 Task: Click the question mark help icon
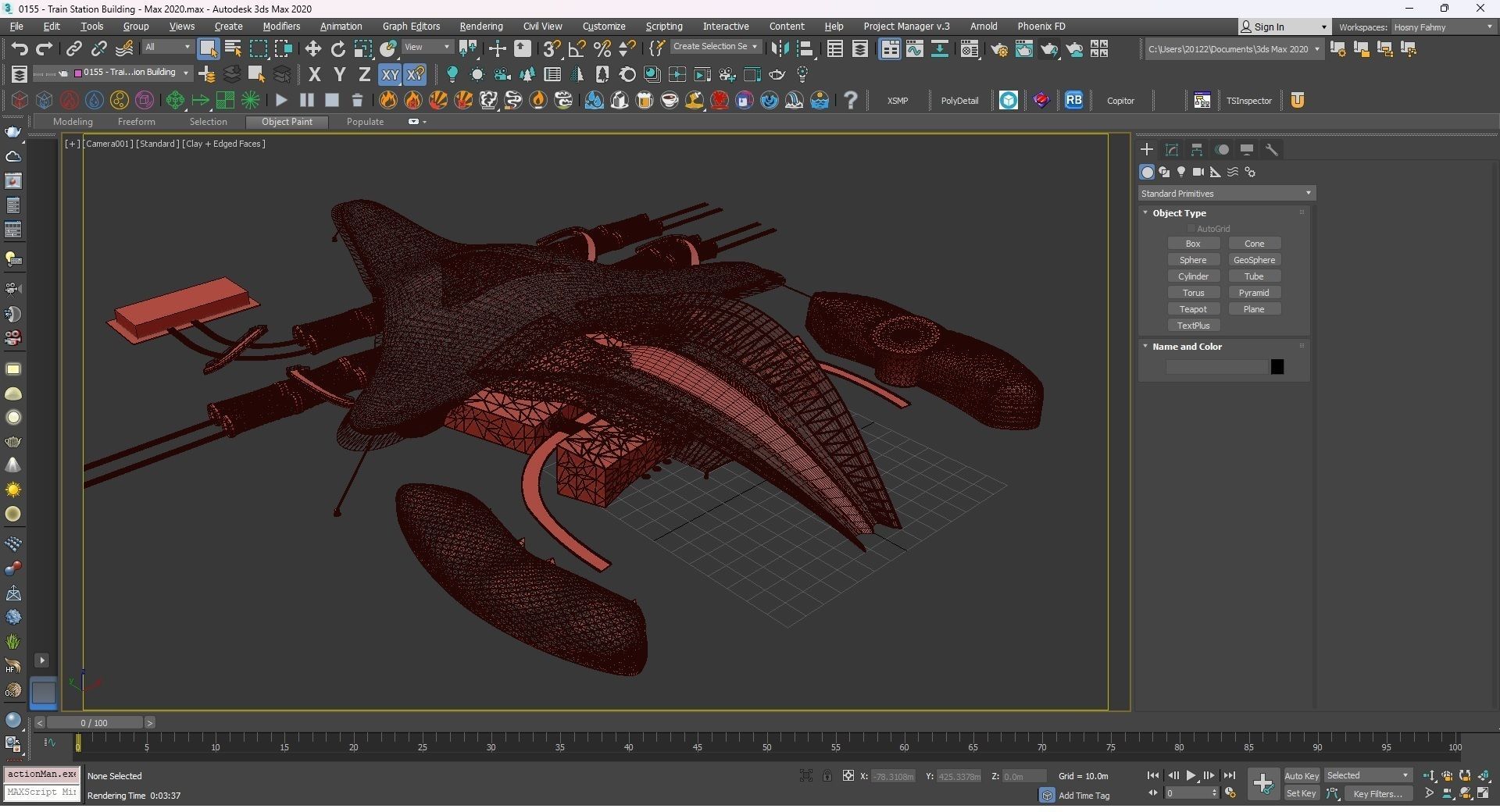tap(851, 100)
